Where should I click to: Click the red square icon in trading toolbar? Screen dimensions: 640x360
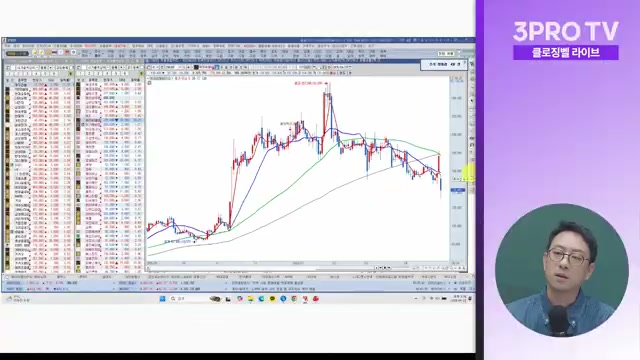pos(67,52)
